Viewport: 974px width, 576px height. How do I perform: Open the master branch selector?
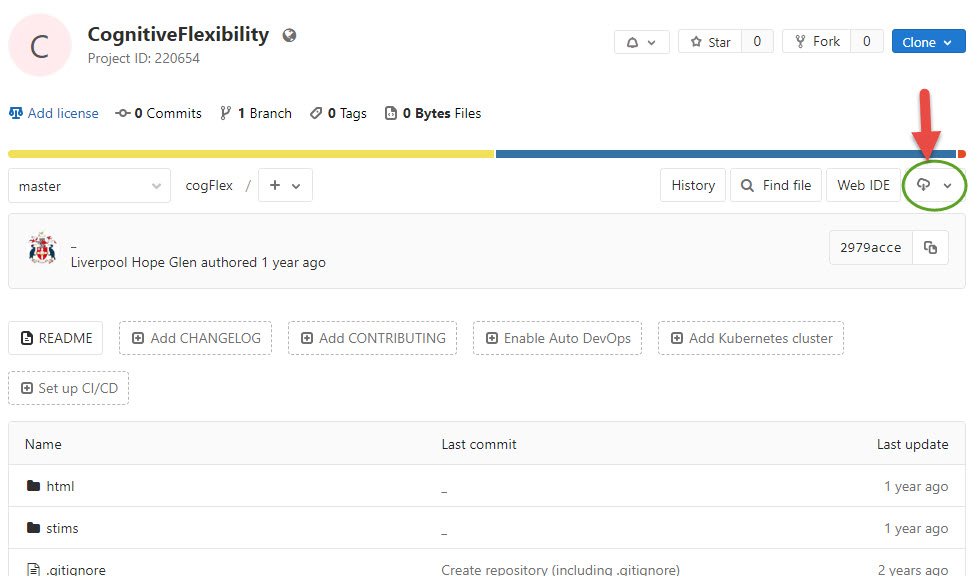coord(89,186)
